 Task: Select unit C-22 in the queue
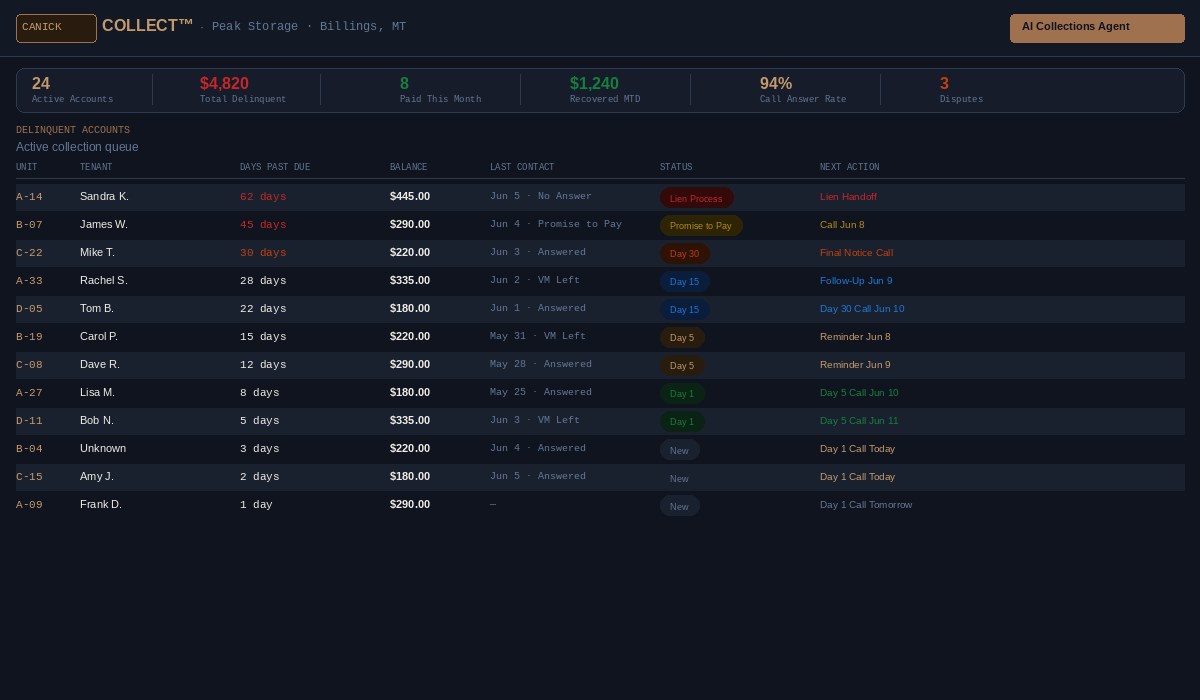pos(29,253)
